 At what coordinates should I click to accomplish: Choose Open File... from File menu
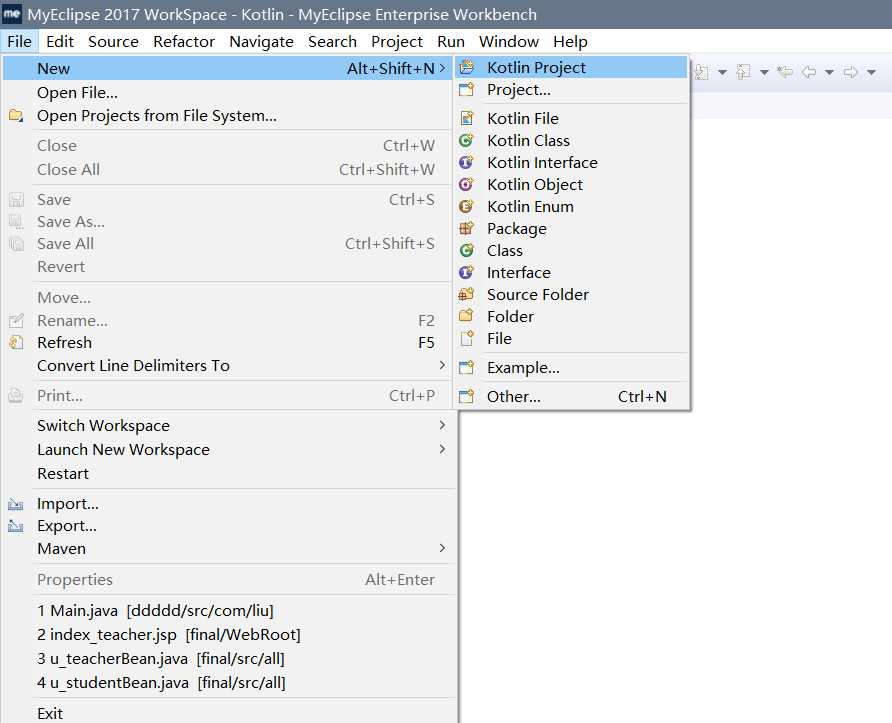pos(228,92)
